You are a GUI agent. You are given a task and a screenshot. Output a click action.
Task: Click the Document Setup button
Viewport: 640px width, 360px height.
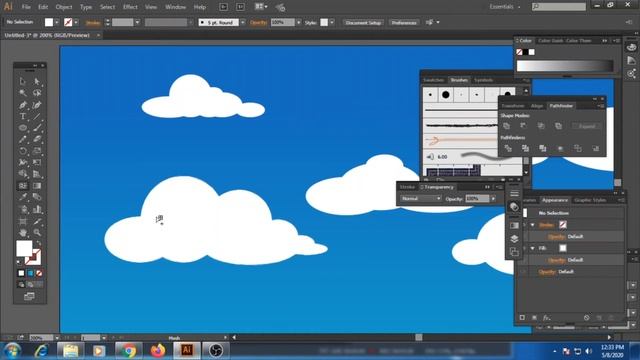pos(363,22)
